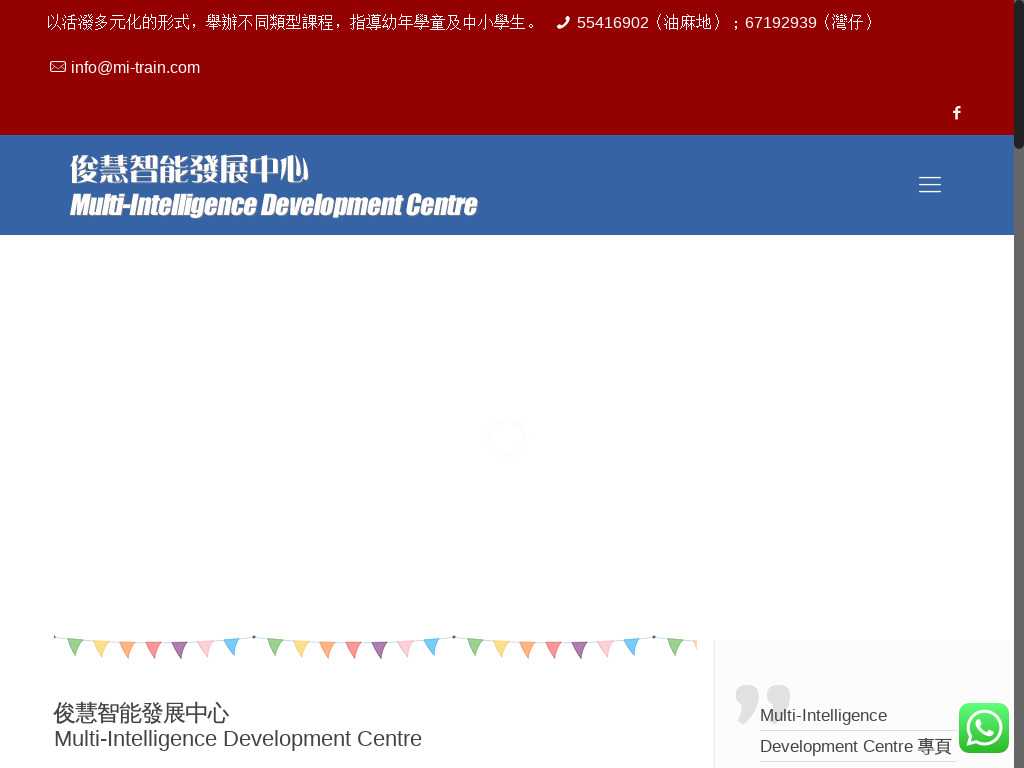The image size is (1024, 768).
Task: Open Multi-Intelligence Development Centre 專頁 link
Action: [856, 731]
